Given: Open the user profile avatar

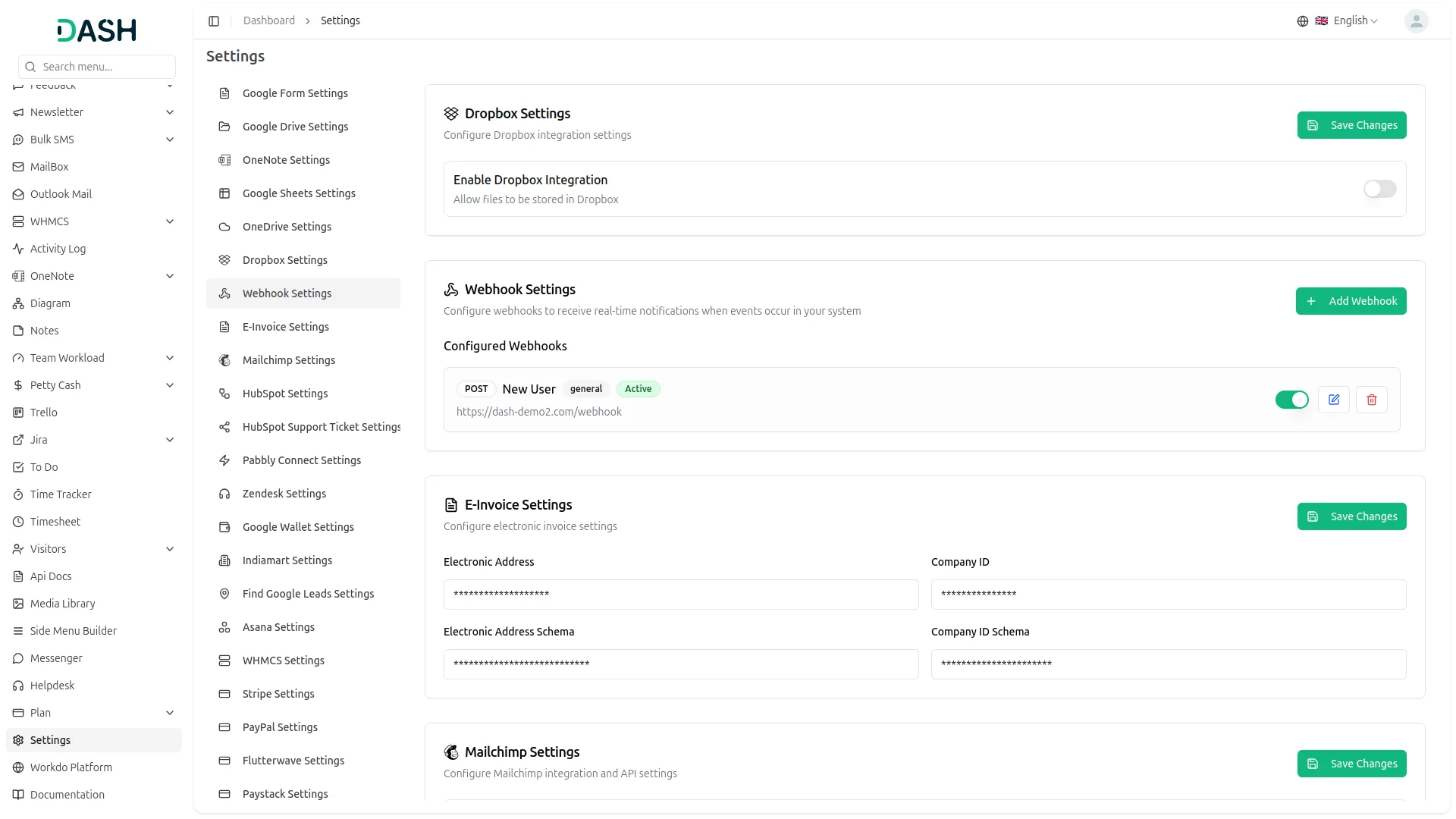Looking at the screenshot, I should tap(1416, 21).
